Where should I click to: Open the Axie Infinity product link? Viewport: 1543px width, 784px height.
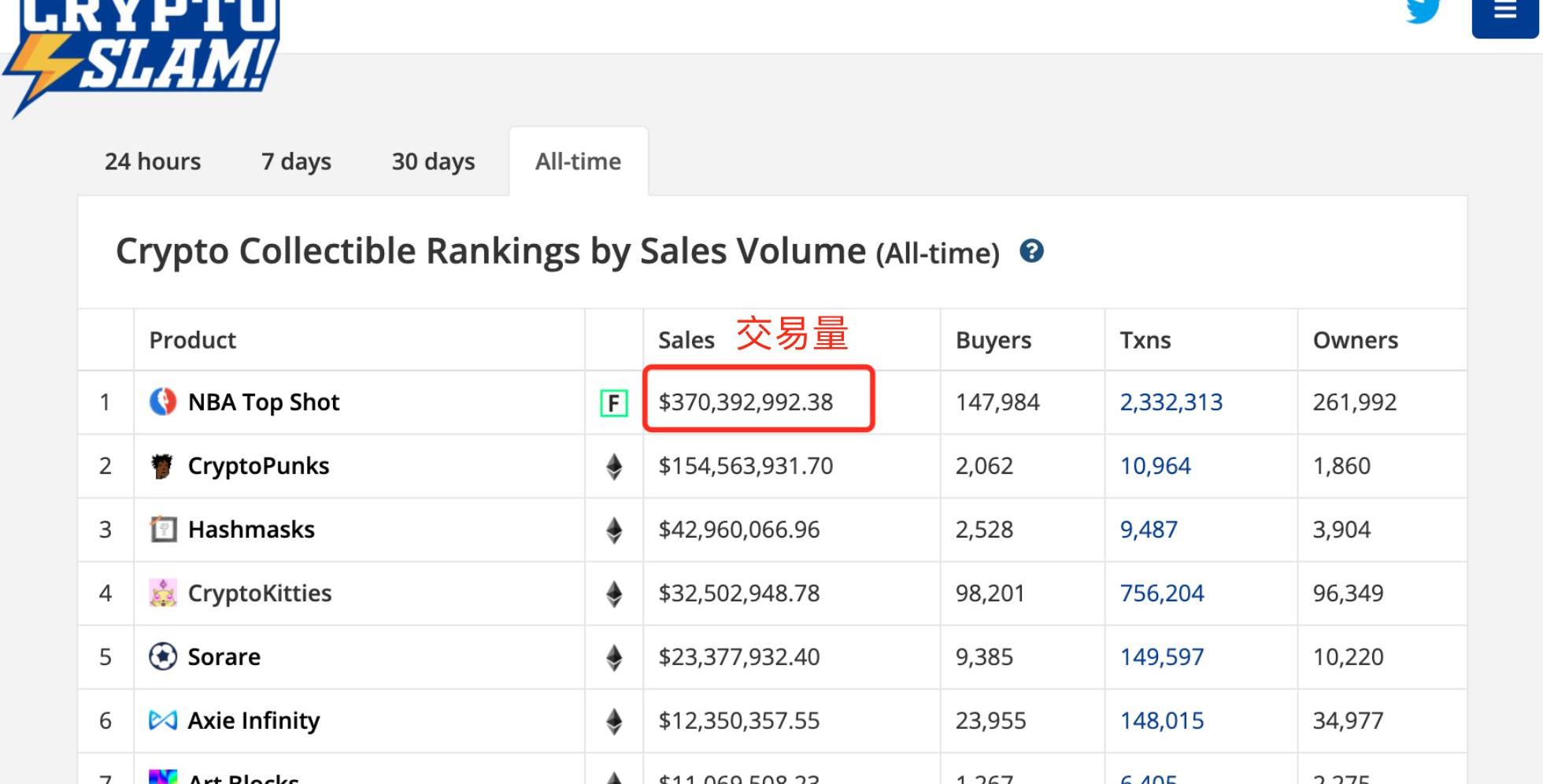tap(254, 721)
